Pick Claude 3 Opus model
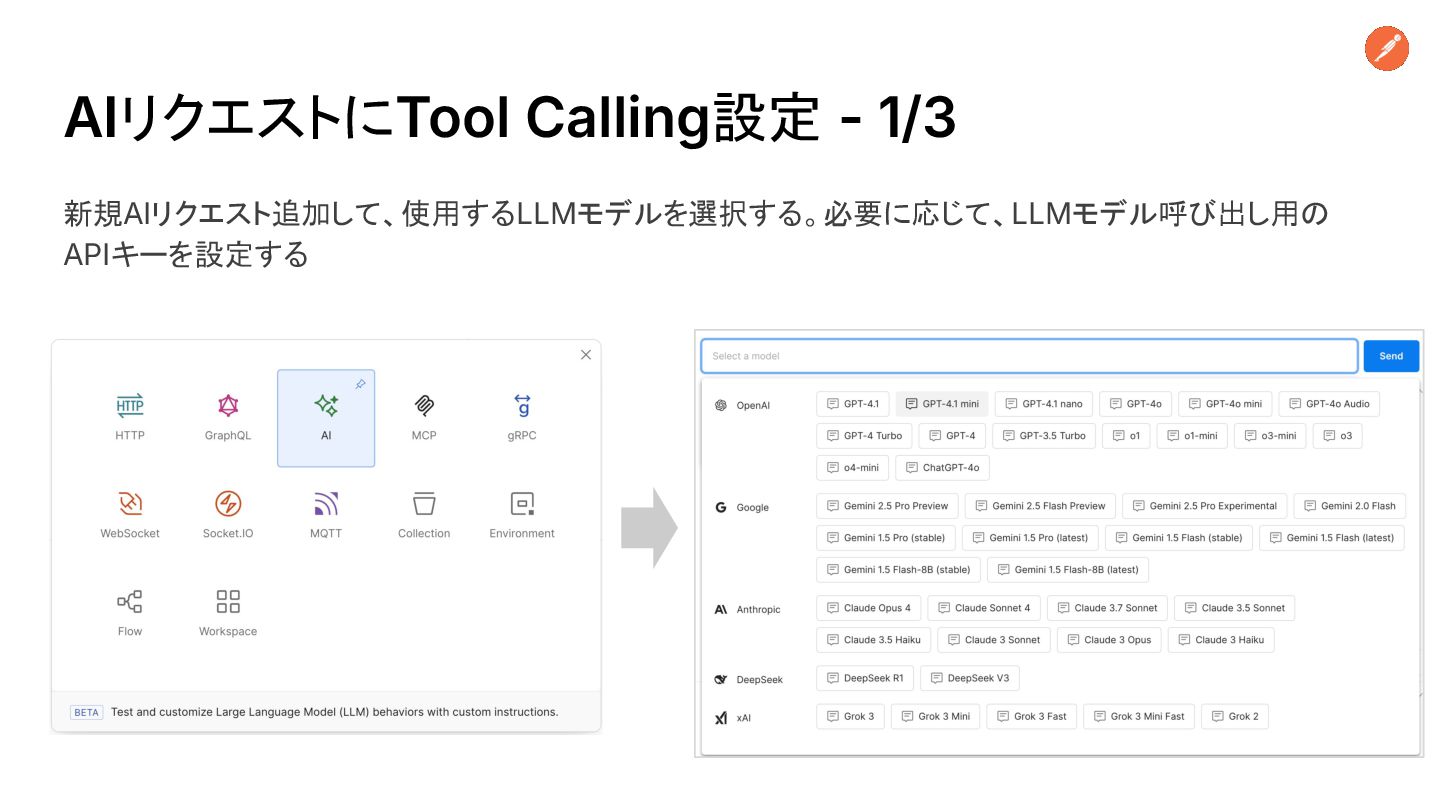The width and height of the screenshot is (1440, 810). pos(1109,640)
